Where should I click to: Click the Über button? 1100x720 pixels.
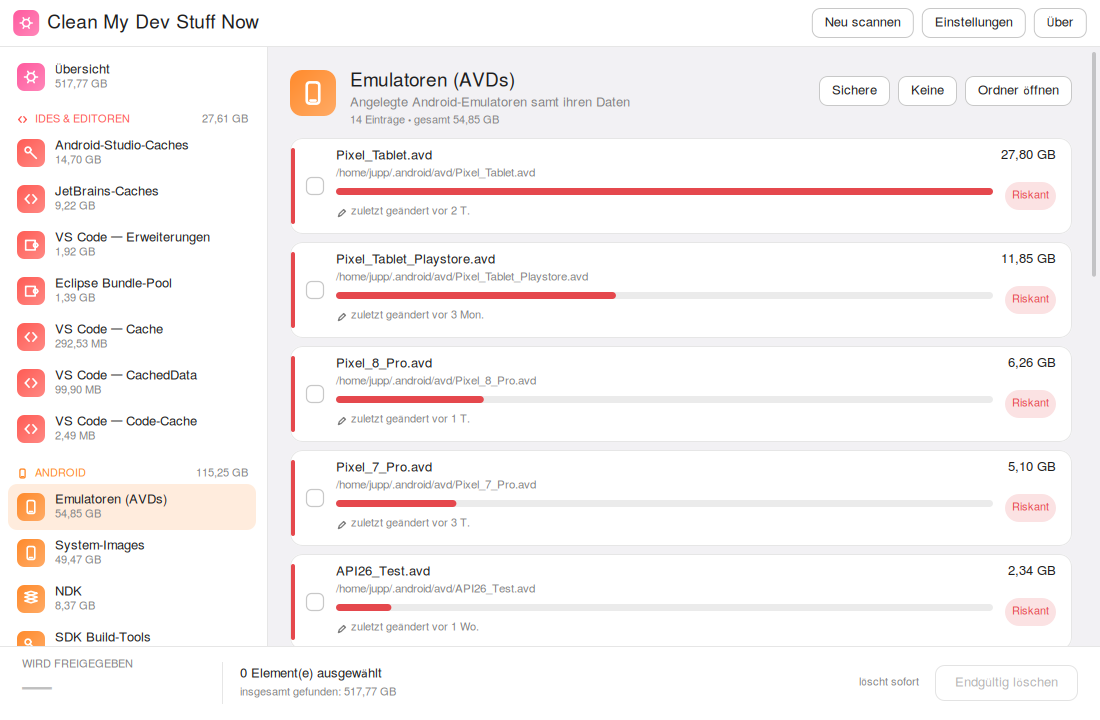tap(1059, 22)
